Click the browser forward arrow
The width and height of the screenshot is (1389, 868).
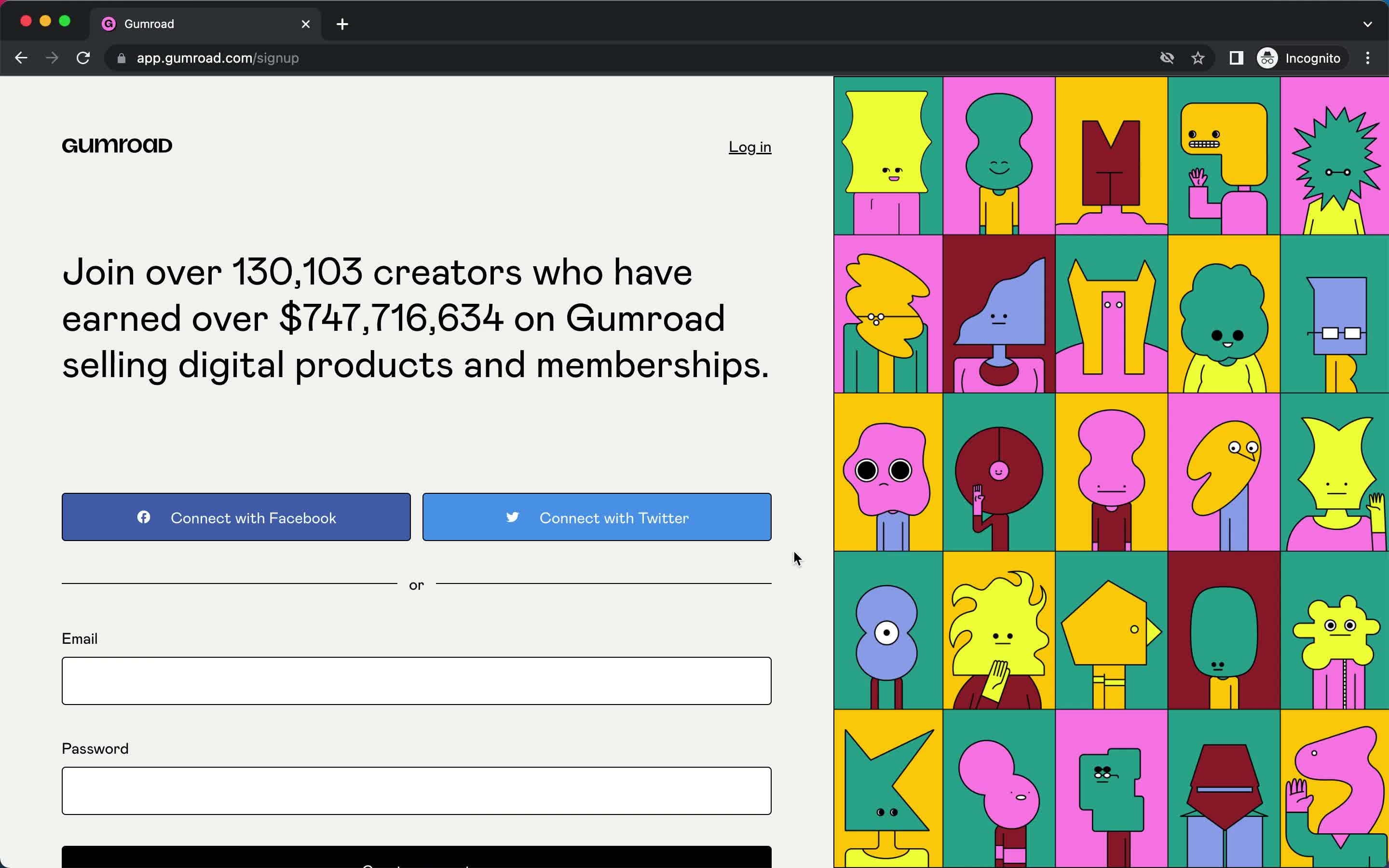coord(52,58)
